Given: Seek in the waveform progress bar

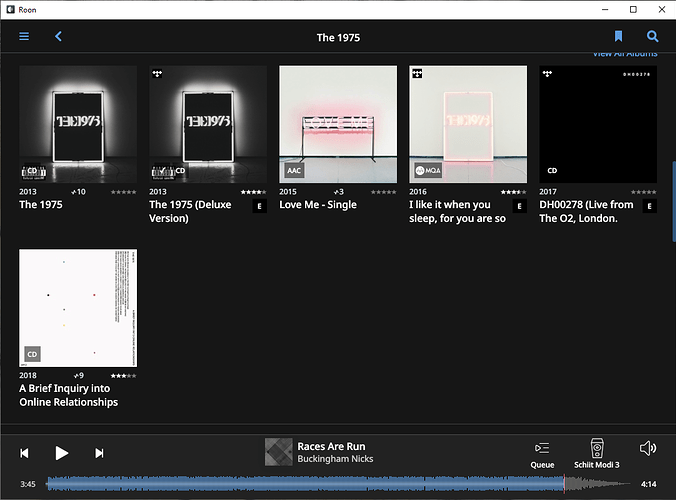Looking at the screenshot, I should (x=338, y=484).
